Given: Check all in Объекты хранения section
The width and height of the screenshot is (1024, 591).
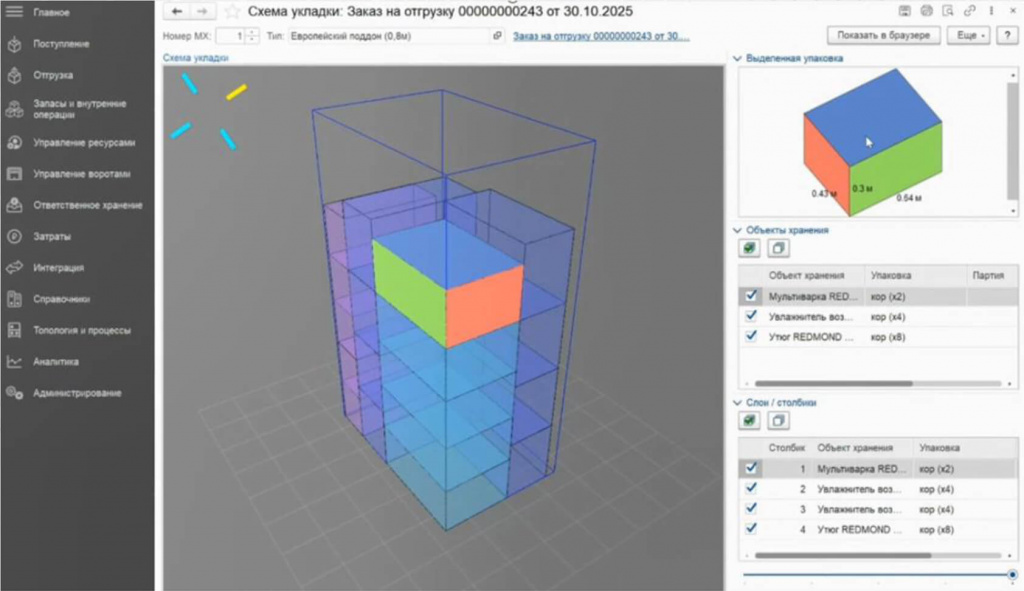Looking at the screenshot, I should (x=749, y=248).
